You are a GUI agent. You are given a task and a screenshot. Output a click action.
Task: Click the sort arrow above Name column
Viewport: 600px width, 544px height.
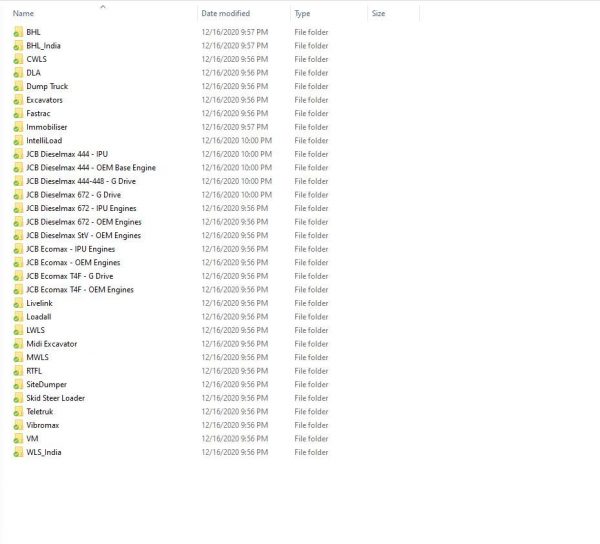tap(103, 7)
